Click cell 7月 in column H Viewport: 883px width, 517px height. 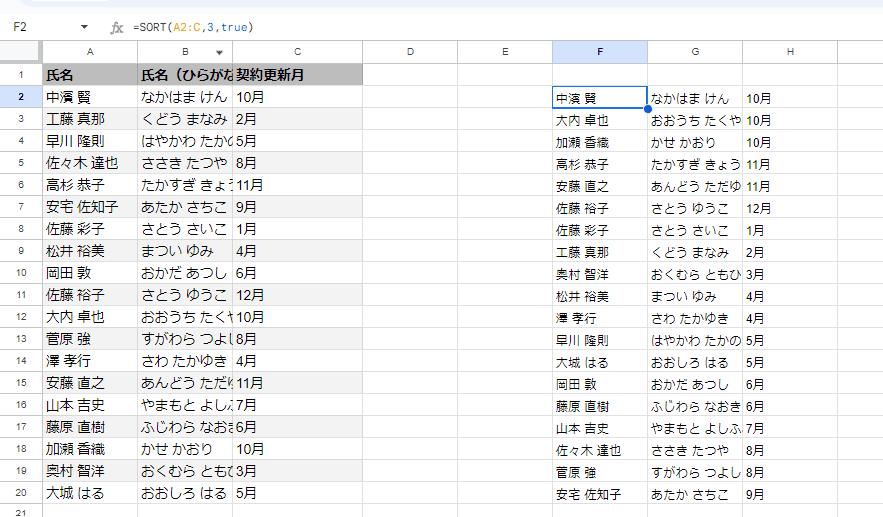(x=790, y=428)
